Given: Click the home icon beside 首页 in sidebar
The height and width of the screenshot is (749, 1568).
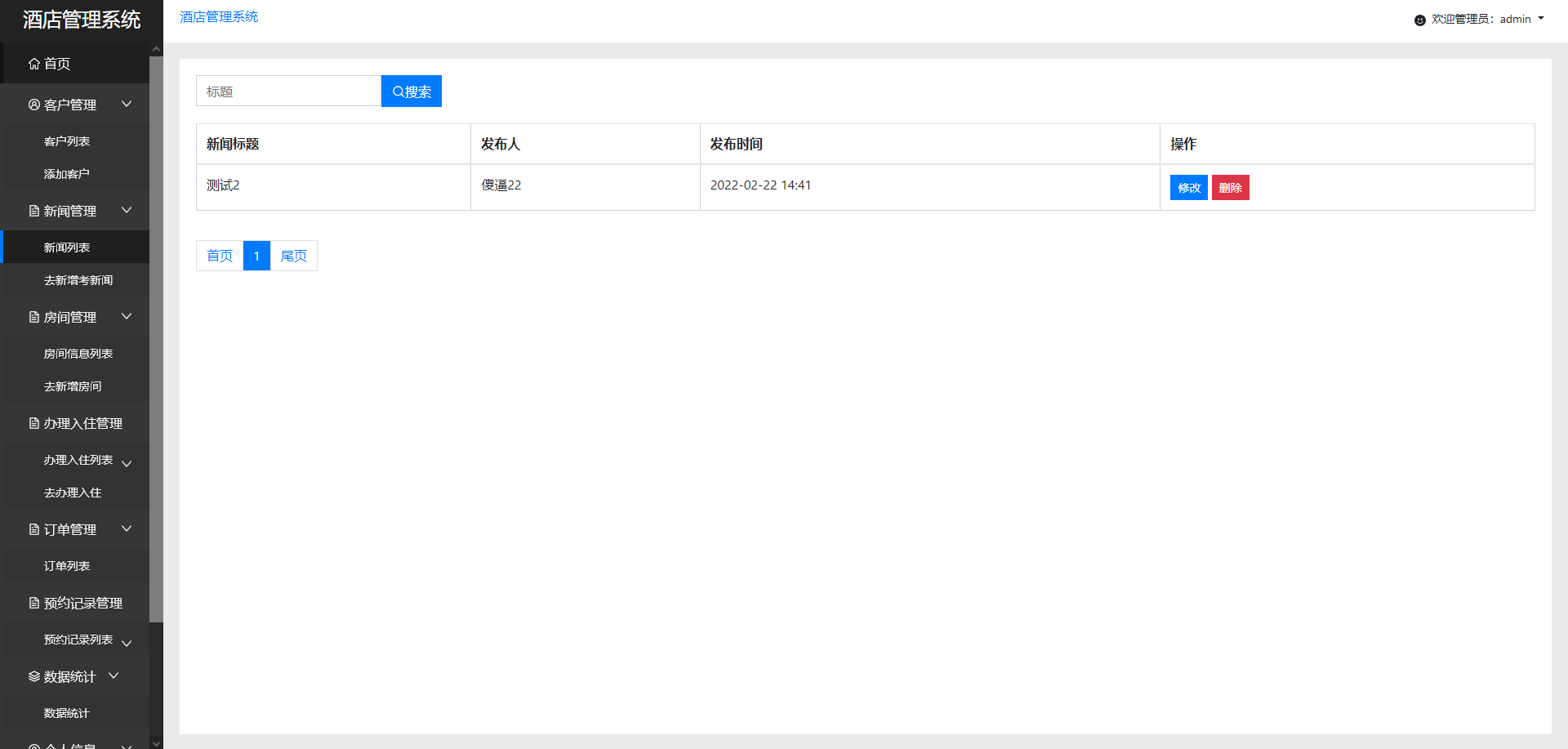Looking at the screenshot, I should (34, 64).
